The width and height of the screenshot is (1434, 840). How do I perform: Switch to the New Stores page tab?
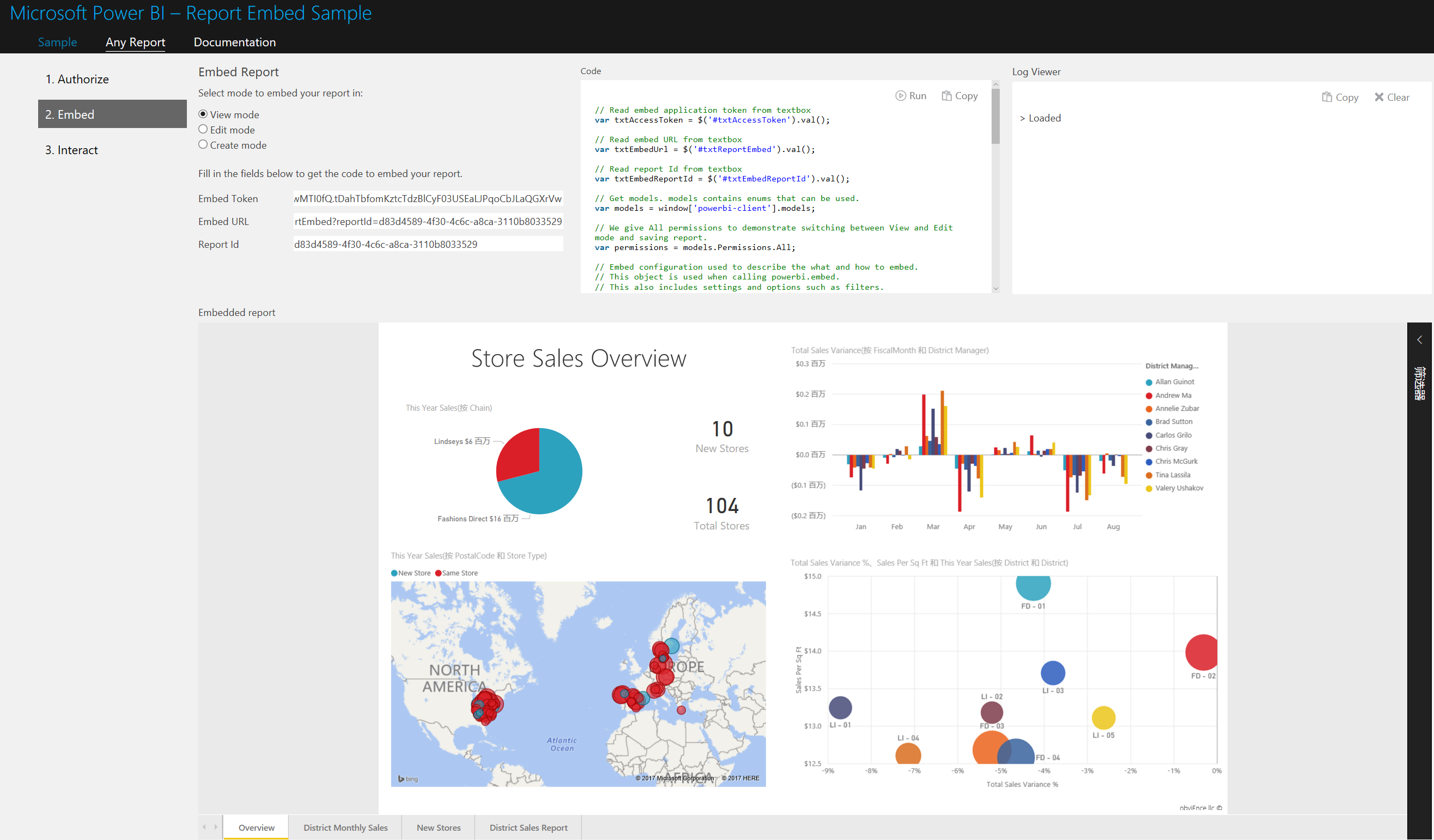pyautogui.click(x=438, y=827)
